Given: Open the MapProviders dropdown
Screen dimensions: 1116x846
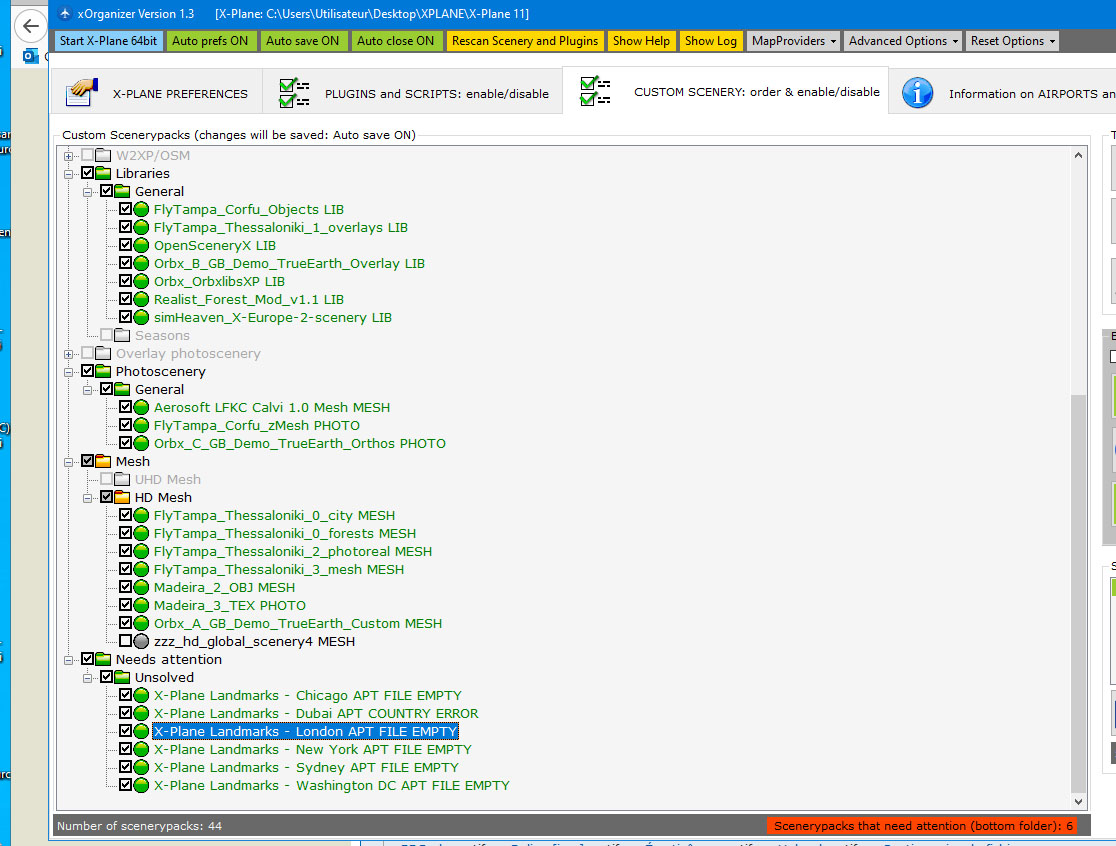Looking at the screenshot, I should [x=794, y=41].
